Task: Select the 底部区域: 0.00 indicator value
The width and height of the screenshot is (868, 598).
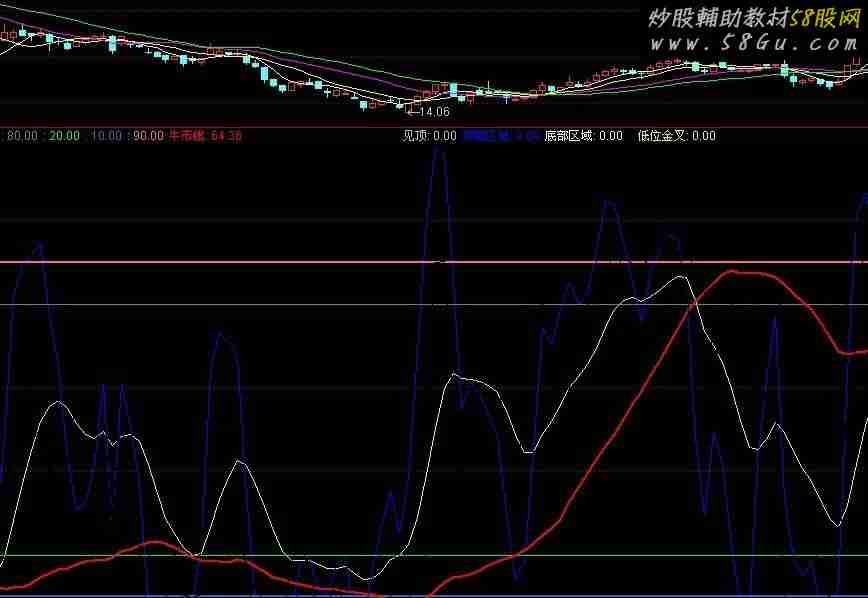Action: pos(583,136)
